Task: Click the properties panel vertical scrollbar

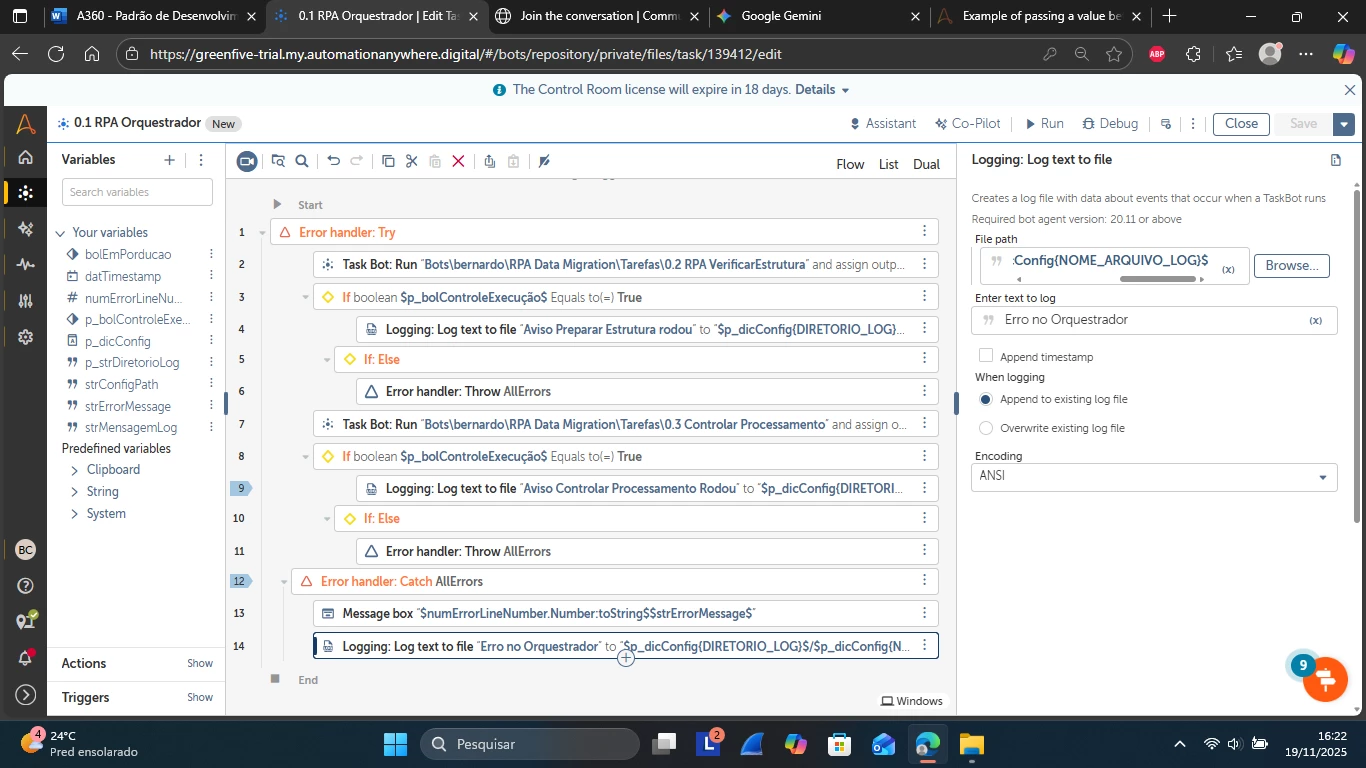Action: tap(1357, 355)
